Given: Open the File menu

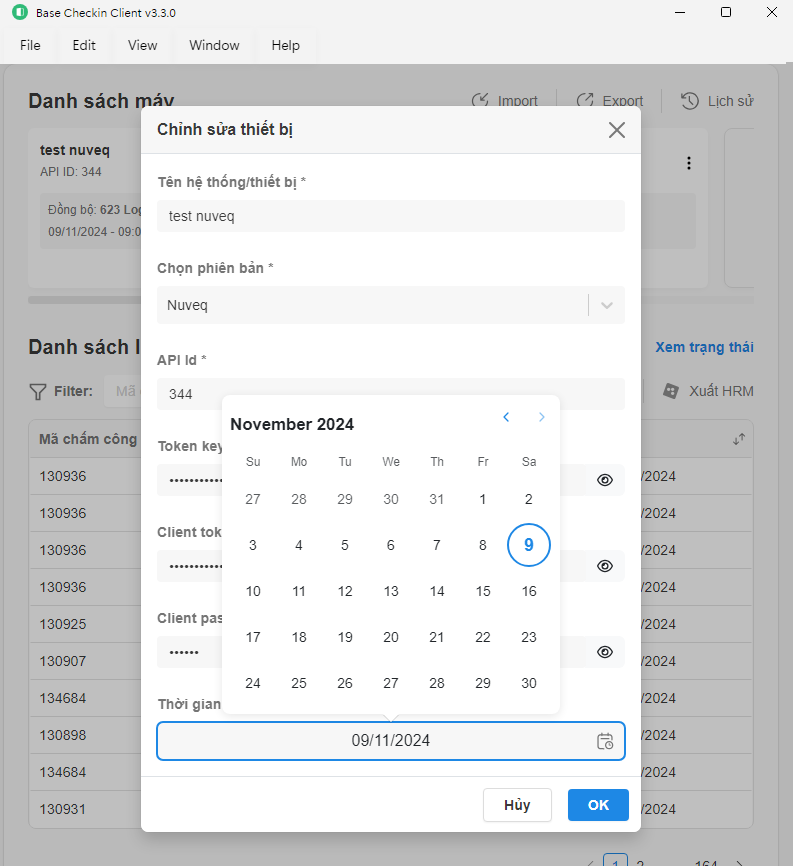Looking at the screenshot, I should [30, 45].
